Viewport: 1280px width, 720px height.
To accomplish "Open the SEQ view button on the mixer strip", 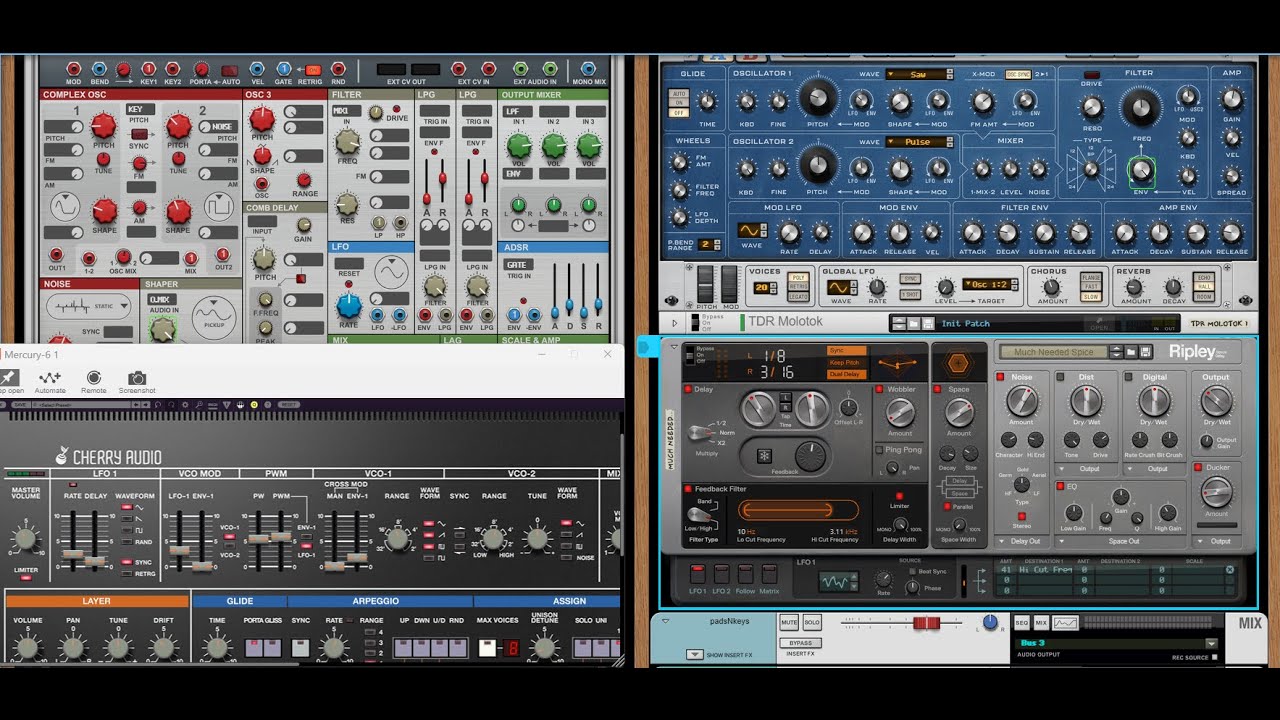I will click(x=1022, y=622).
